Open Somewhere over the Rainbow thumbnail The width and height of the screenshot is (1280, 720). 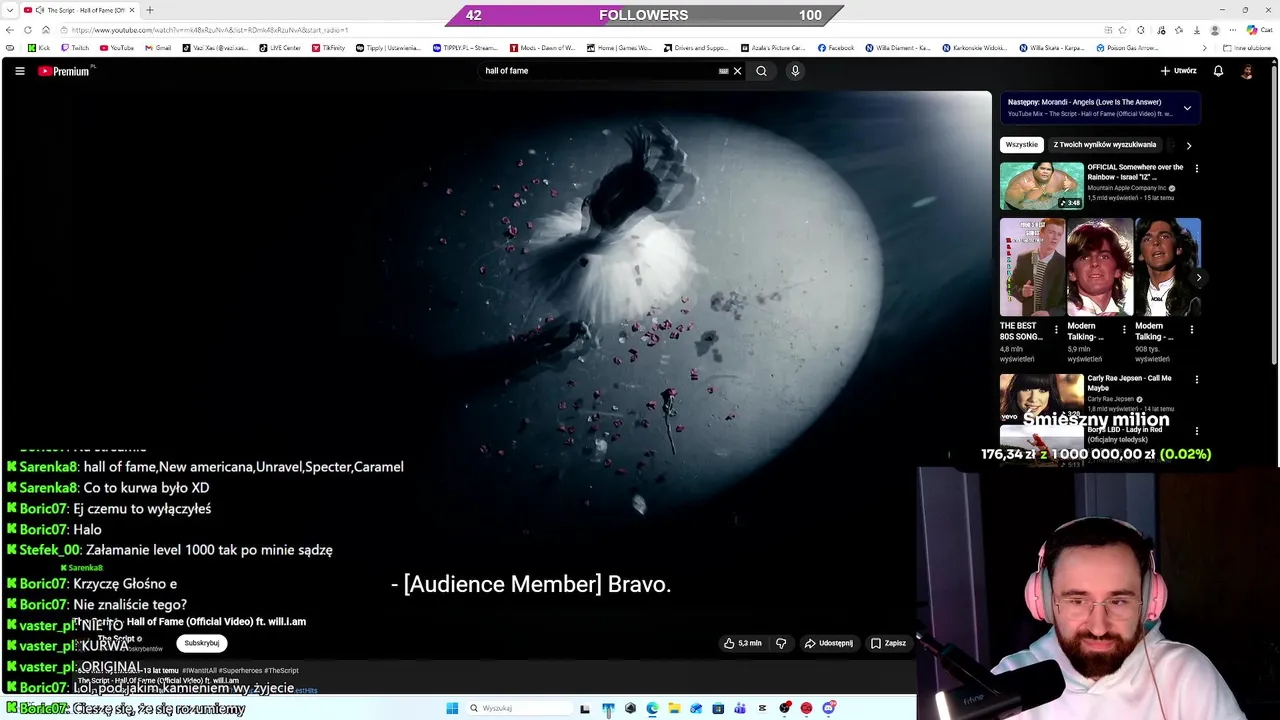pyautogui.click(x=1041, y=186)
